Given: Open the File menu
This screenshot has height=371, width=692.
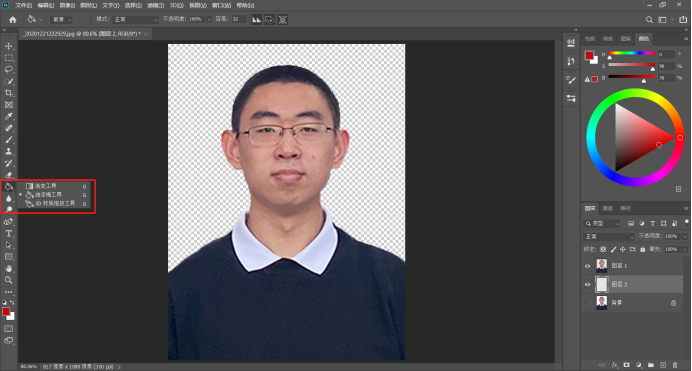Looking at the screenshot, I should point(24,5).
